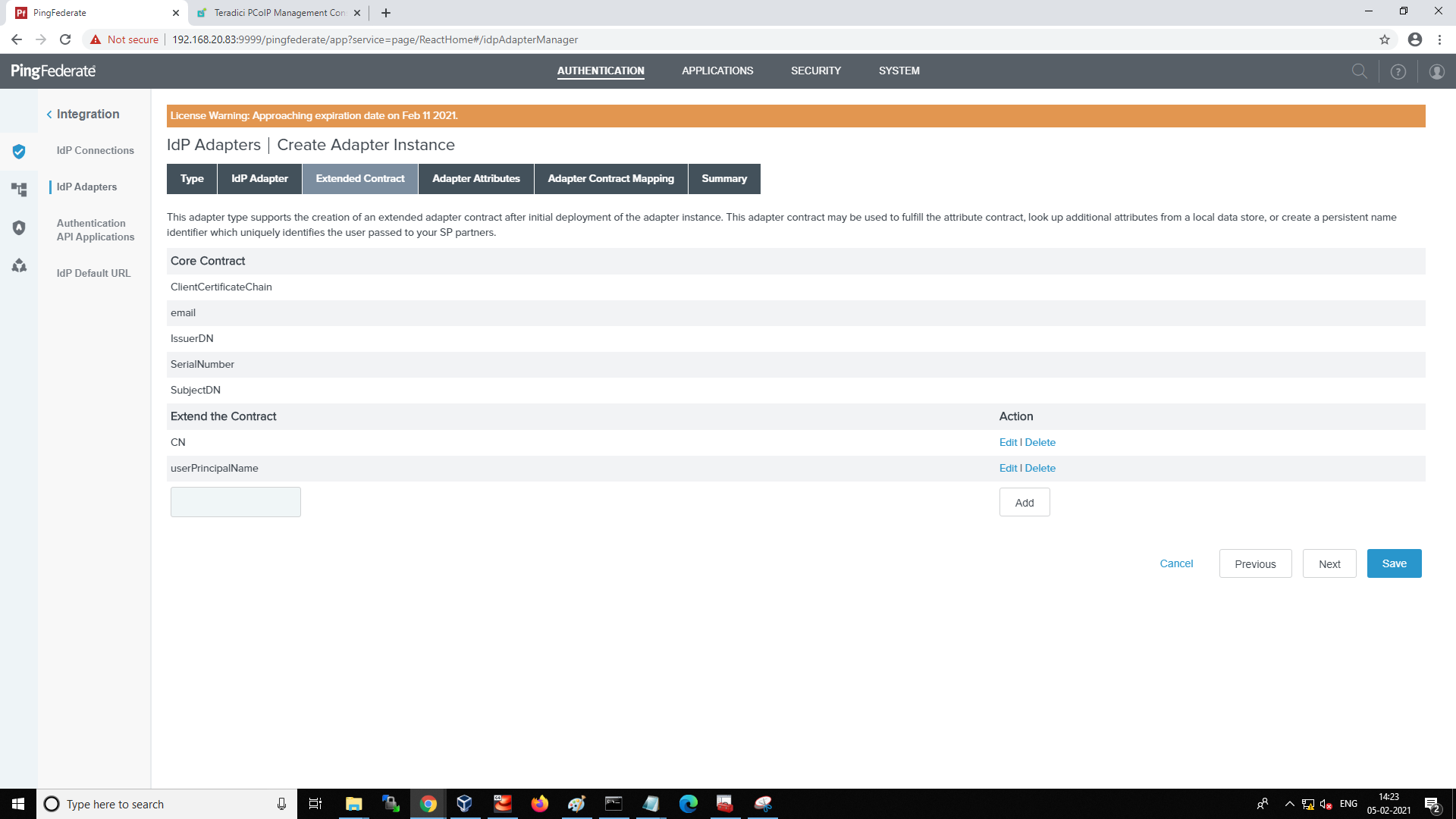
Task: Open Firefox from taskbar
Action: [540, 804]
